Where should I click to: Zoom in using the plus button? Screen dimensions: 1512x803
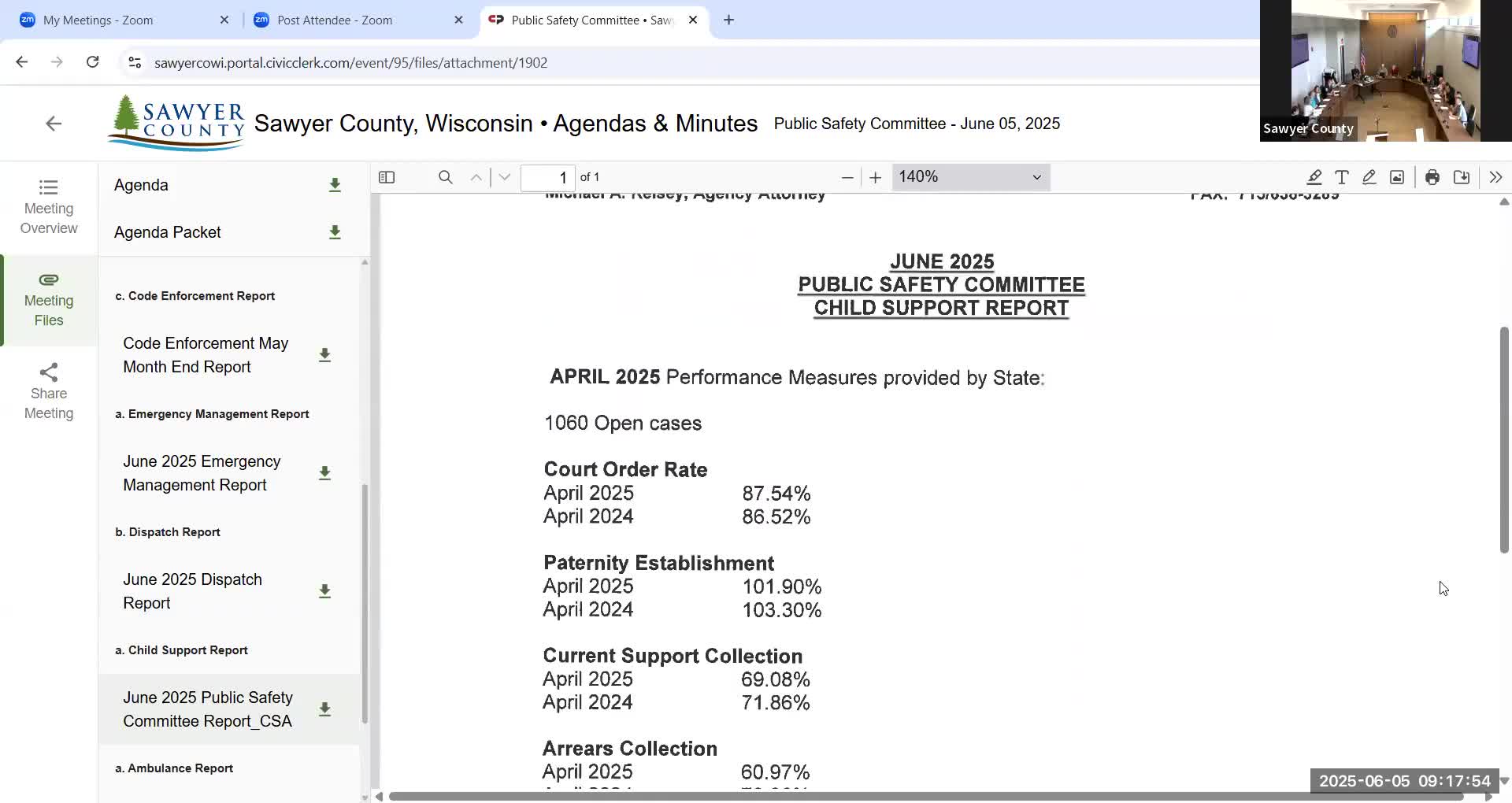point(875,178)
